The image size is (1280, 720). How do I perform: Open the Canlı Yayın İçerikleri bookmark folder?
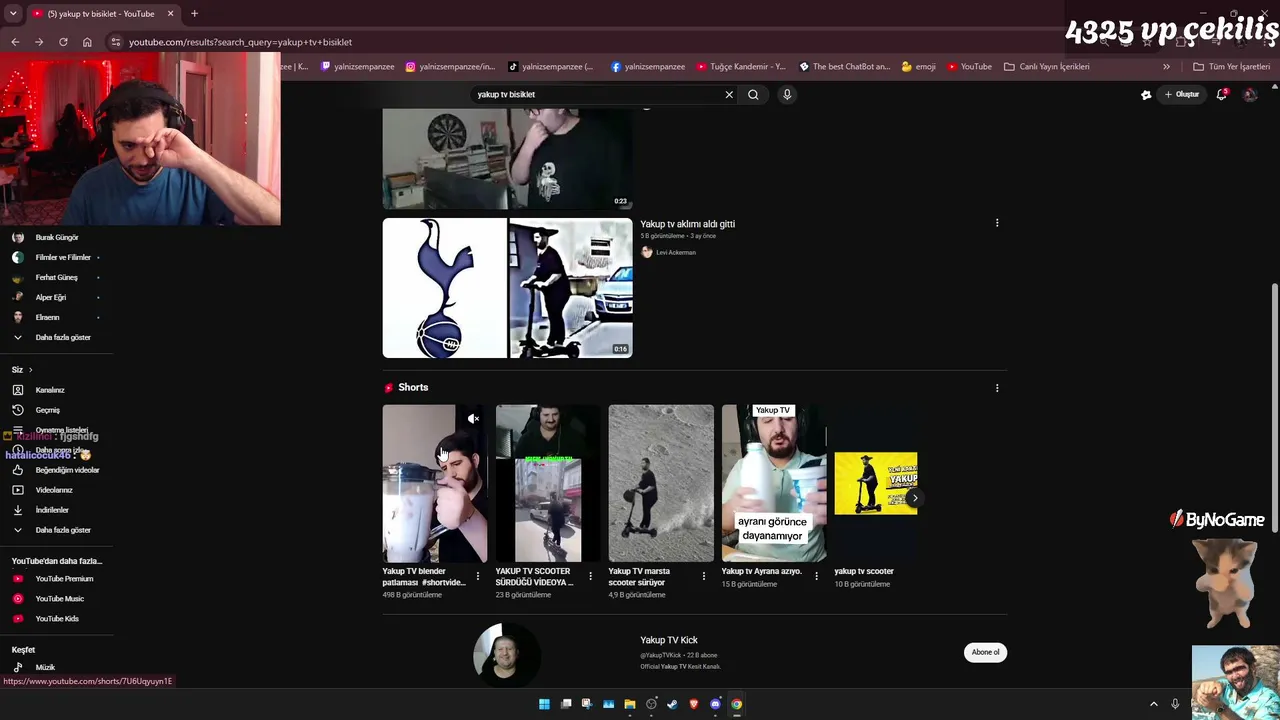coord(1047,67)
